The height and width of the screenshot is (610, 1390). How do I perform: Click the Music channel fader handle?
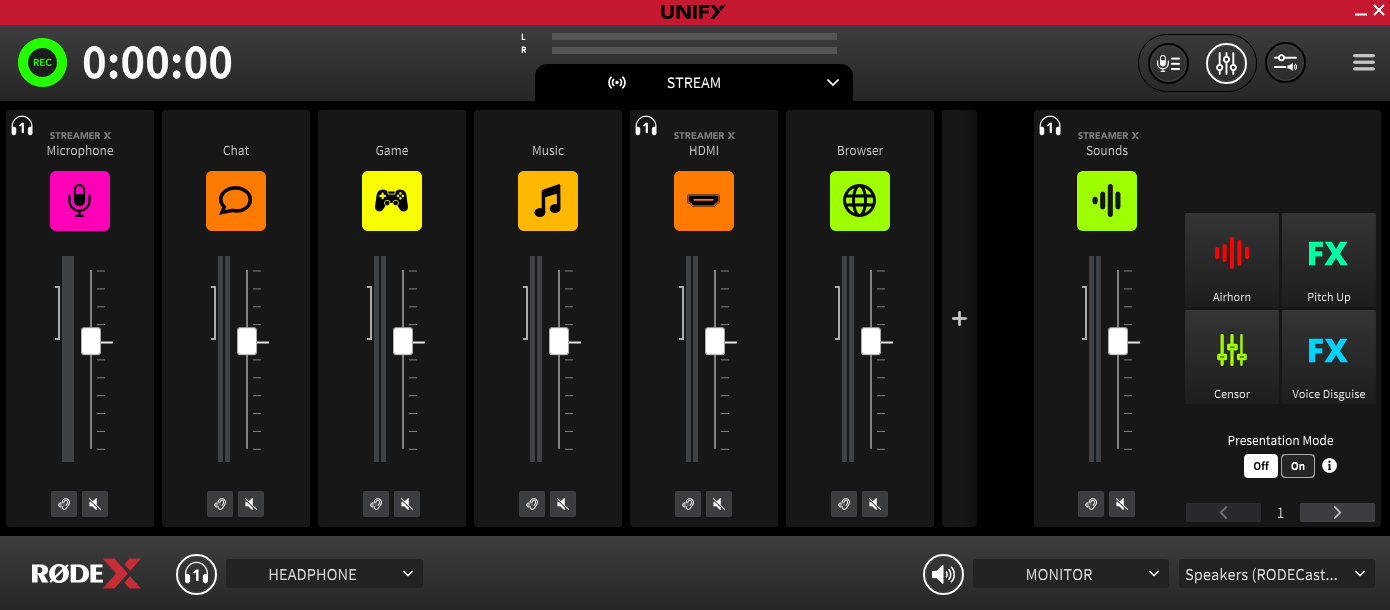point(559,341)
